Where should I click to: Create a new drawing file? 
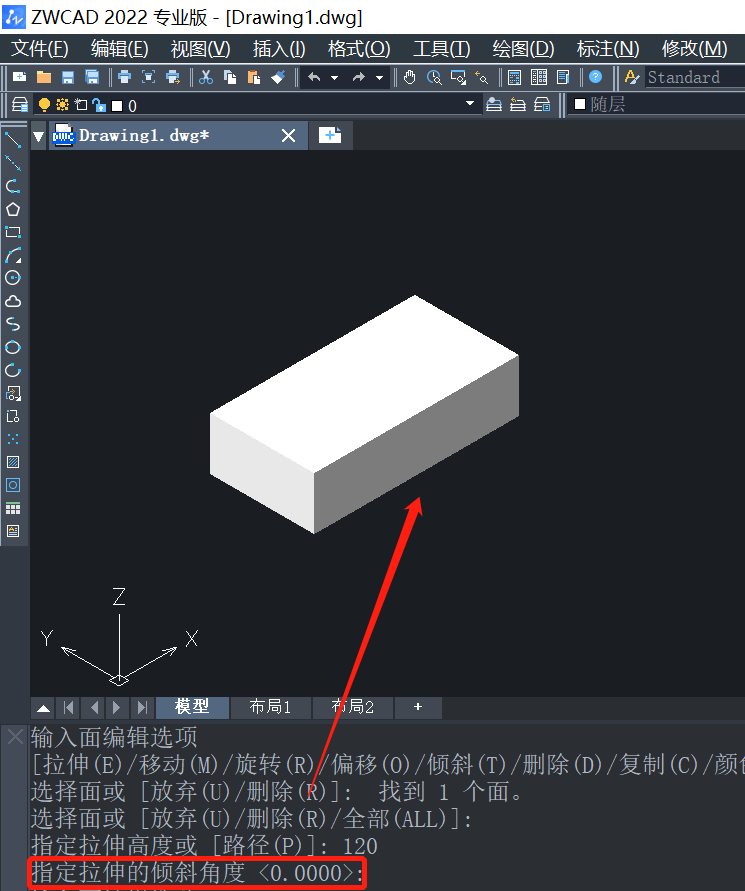[x=19, y=77]
